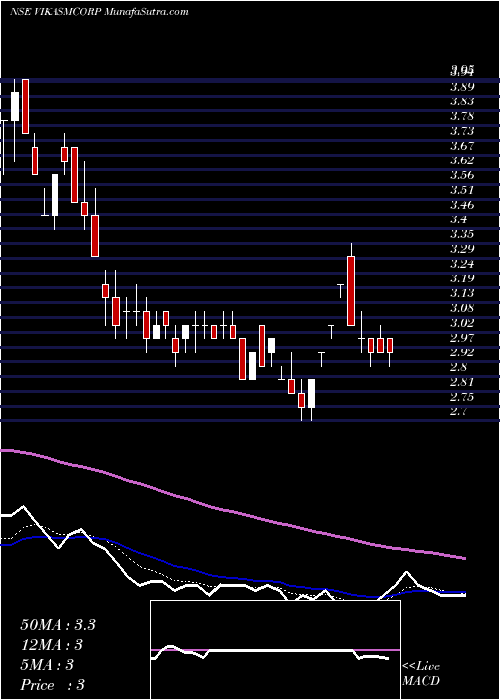The height and width of the screenshot is (700, 500).
Task: Click the 3.13 price axis label
Action: (462, 293)
